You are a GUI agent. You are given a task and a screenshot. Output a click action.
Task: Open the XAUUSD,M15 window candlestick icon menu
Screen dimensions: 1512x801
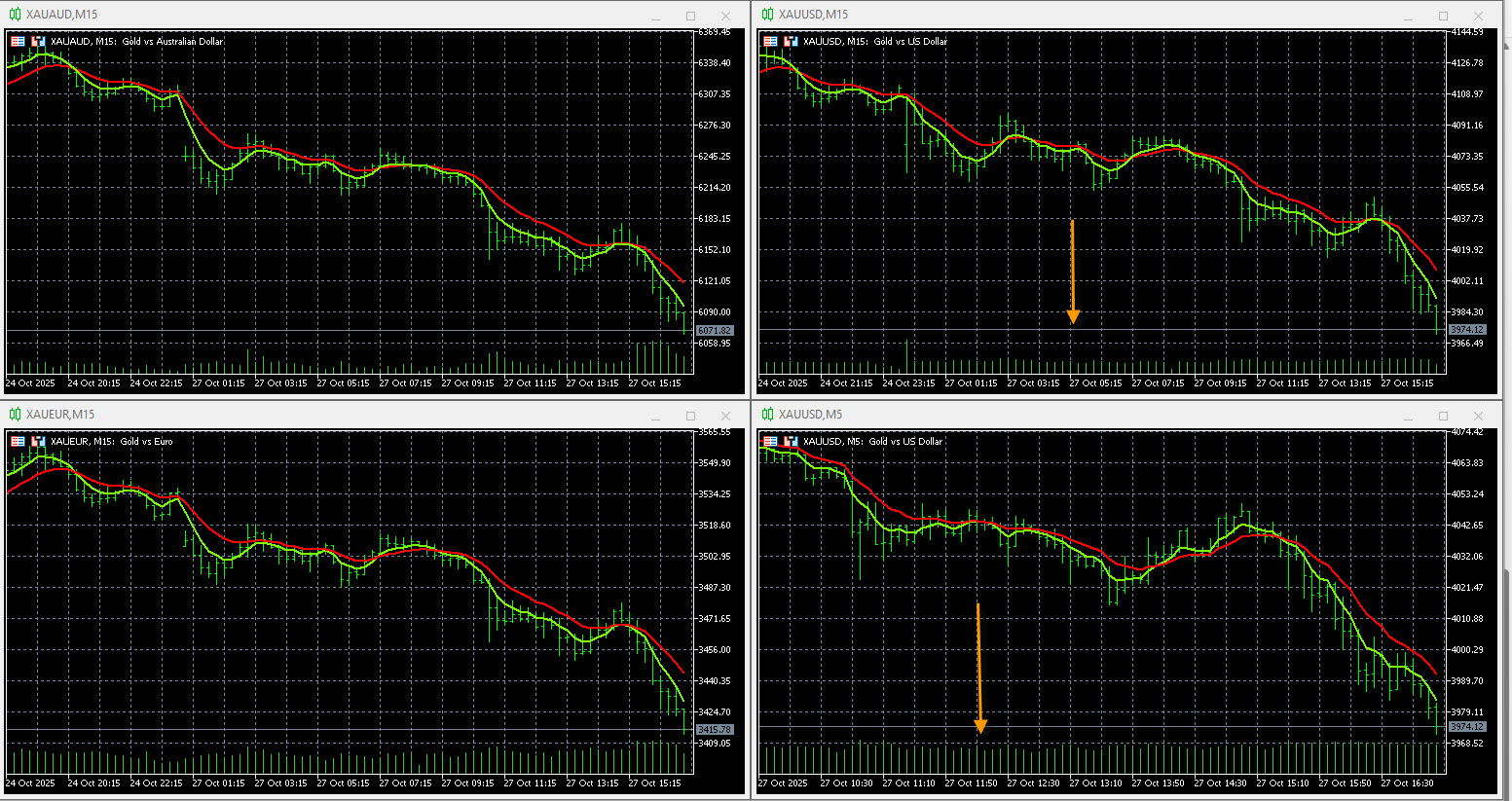(x=767, y=15)
